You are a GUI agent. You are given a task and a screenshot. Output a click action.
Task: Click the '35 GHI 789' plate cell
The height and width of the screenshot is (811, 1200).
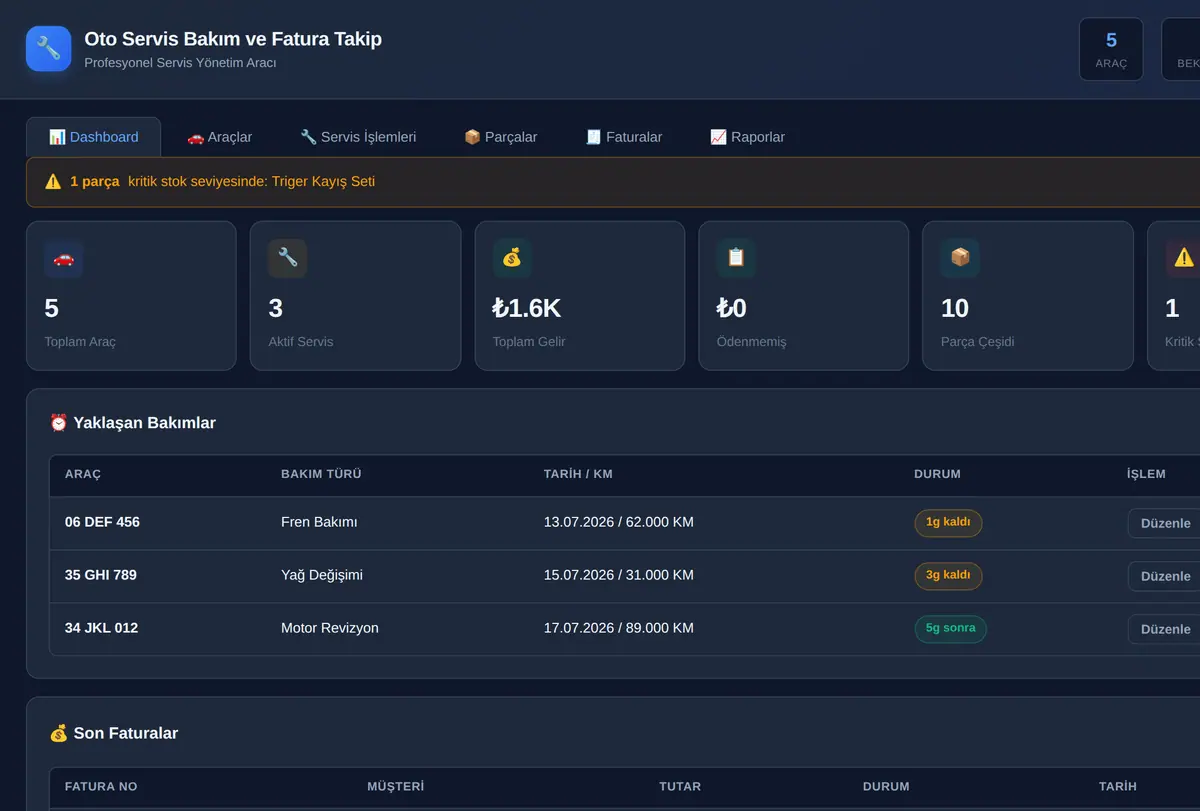101,575
